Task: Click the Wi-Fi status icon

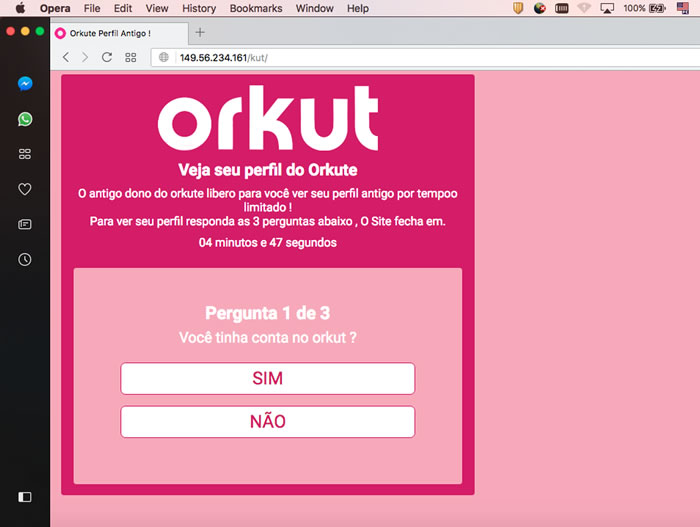Action: pyautogui.click(x=584, y=8)
